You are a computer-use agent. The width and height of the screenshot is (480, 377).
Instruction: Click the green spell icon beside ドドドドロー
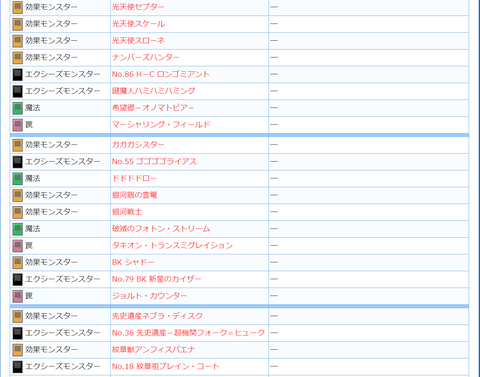(x=17, y=179)
